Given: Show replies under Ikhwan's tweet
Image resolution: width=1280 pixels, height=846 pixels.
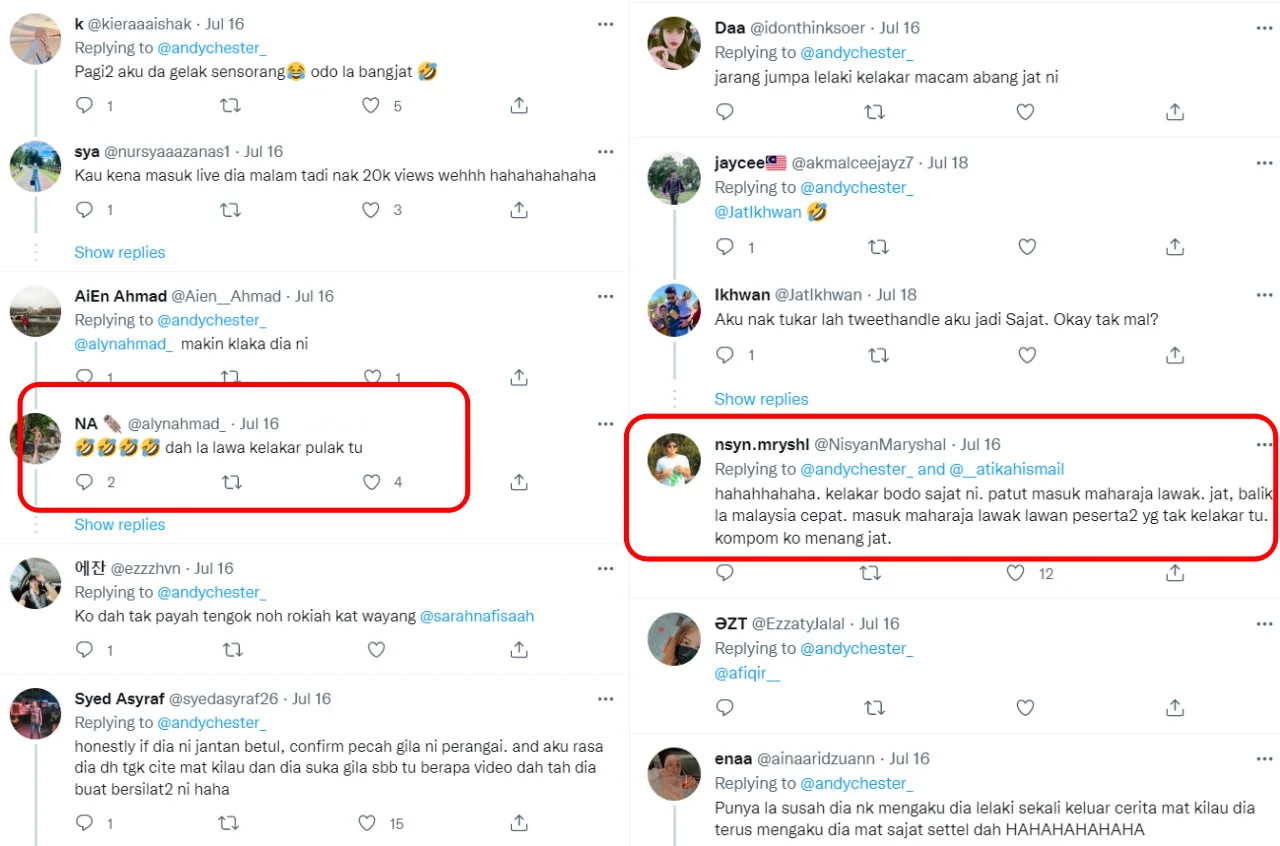Looking at the screenshot, I should pyautogui.click(x=760, y=399).
